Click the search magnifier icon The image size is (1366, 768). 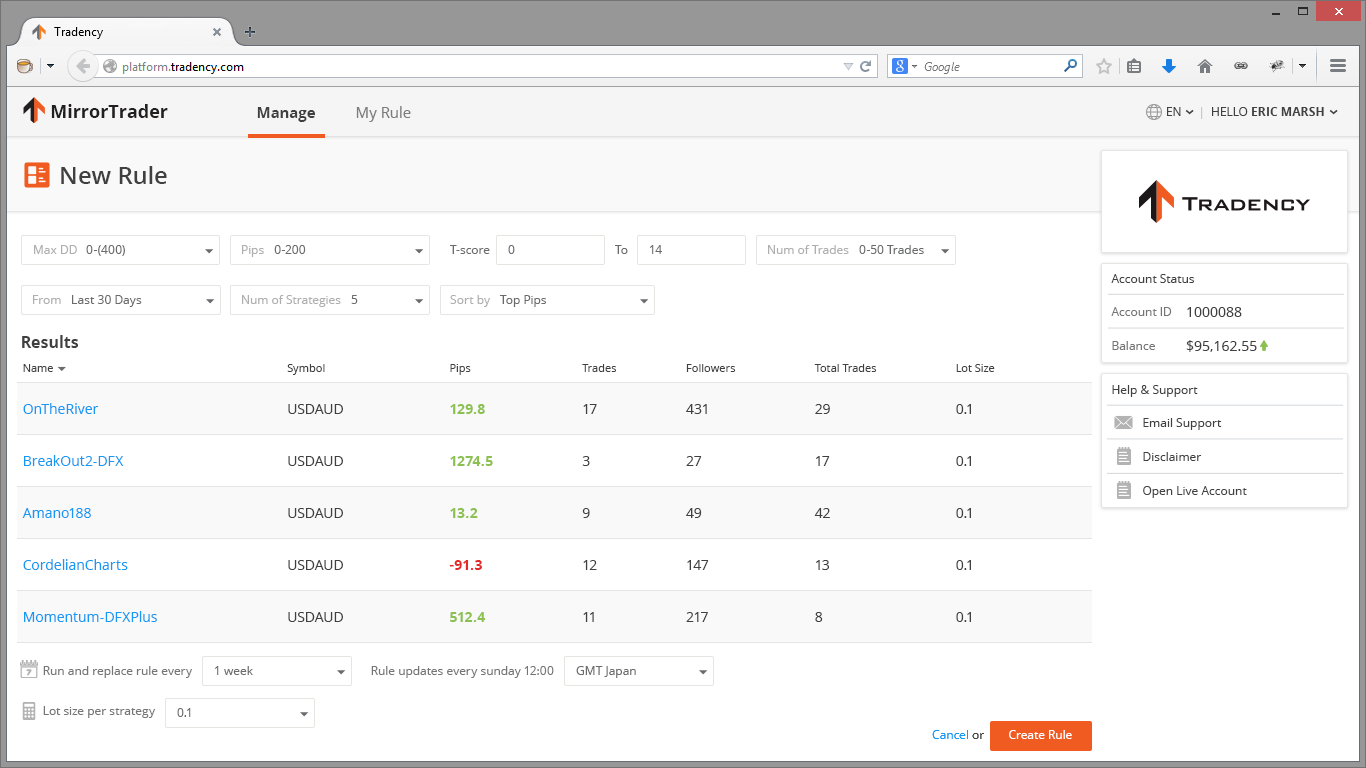point(1071,66)
